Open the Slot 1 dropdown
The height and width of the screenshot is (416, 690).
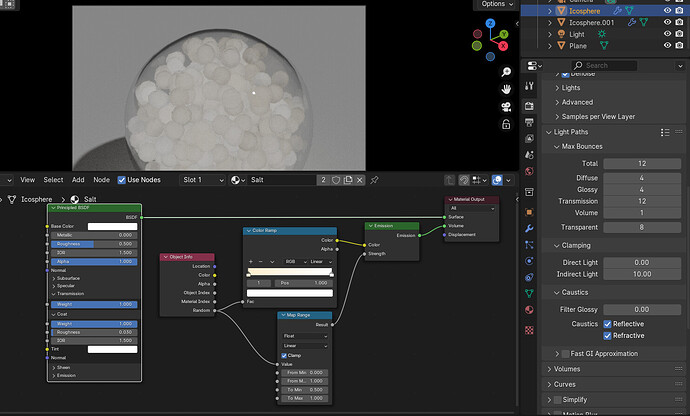203,180
